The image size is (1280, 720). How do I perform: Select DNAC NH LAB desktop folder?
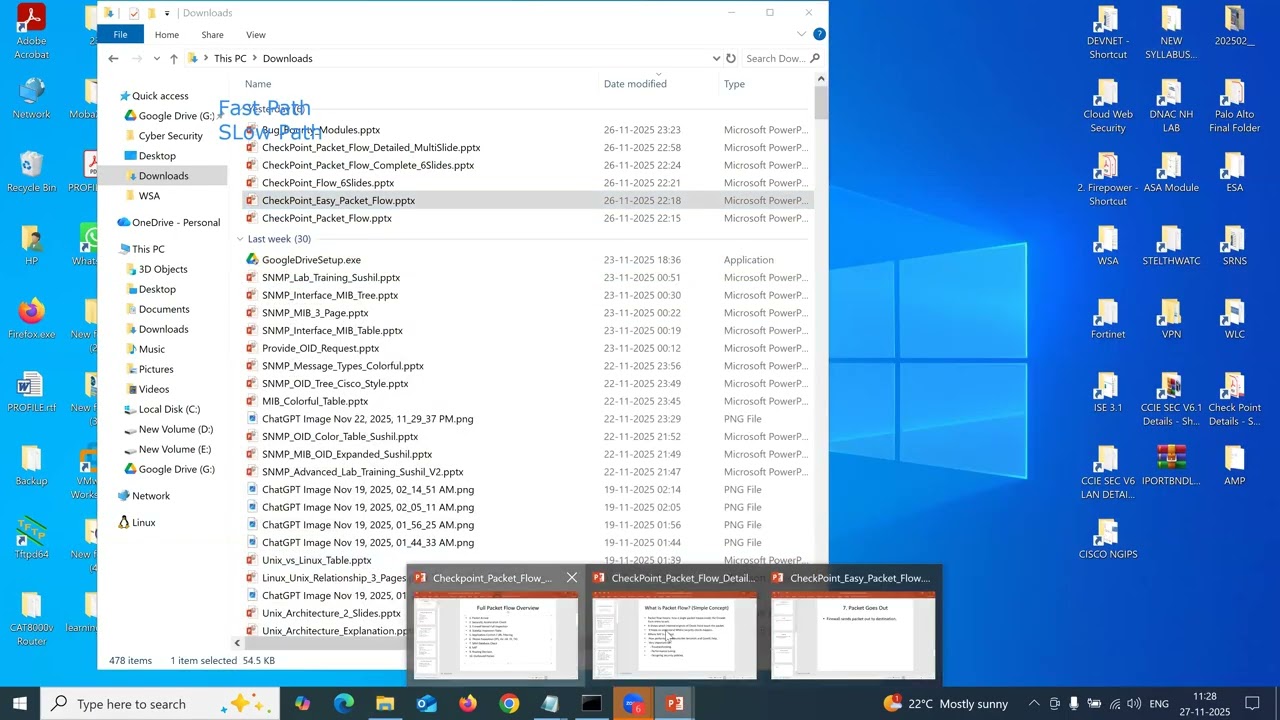[x=1171, y=105]
